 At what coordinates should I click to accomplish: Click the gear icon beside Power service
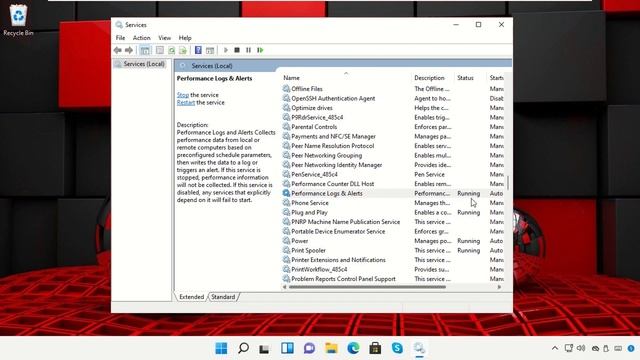286,241
